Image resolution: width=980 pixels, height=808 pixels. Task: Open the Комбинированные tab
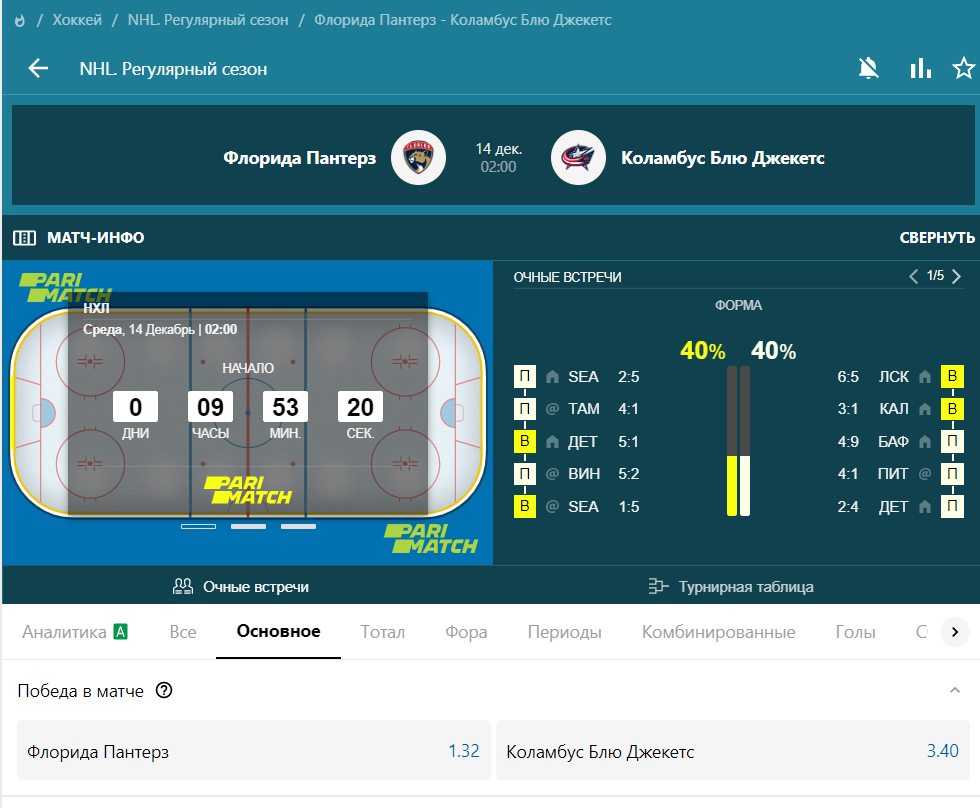(718, 632)
